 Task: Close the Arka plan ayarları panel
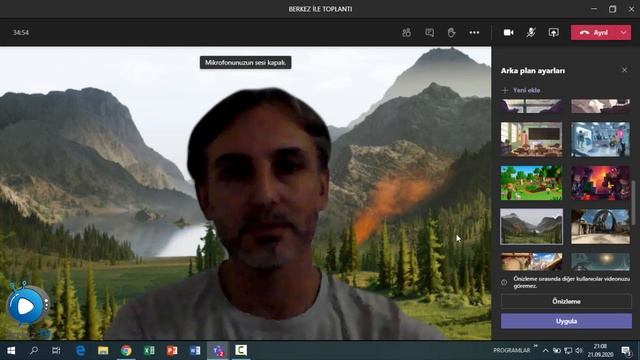point(624,70)
